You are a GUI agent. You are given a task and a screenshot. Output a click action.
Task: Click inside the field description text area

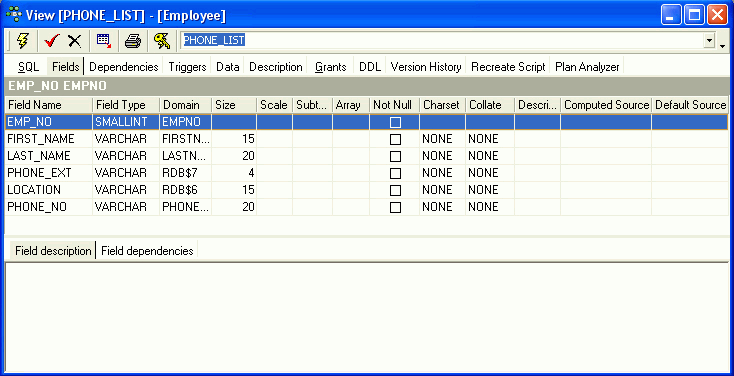tap(367, 316)
